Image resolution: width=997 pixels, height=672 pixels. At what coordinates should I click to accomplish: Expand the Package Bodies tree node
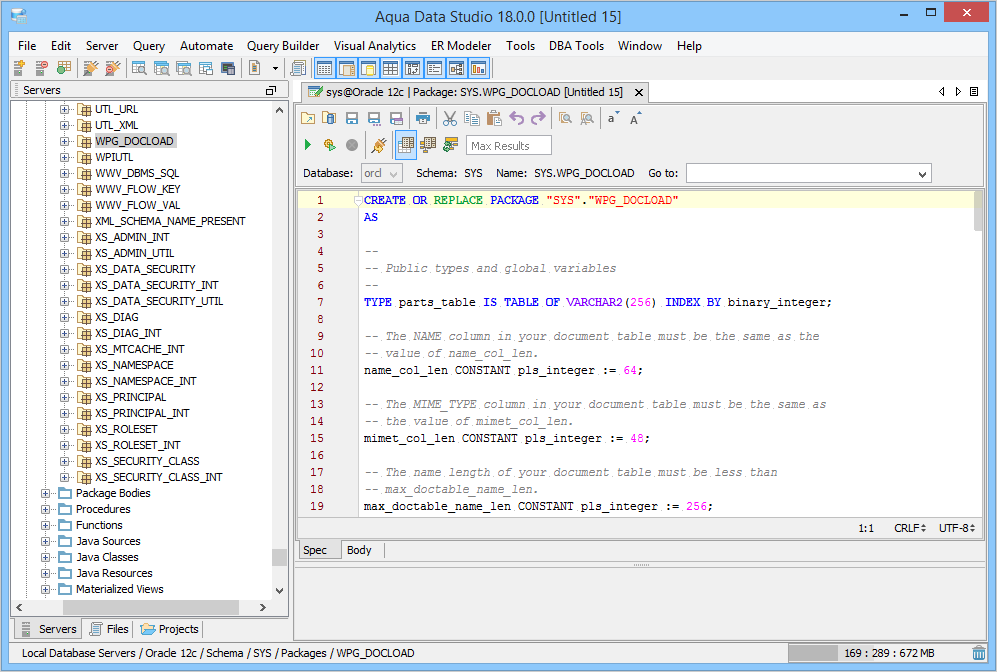(x=46, y=493)
